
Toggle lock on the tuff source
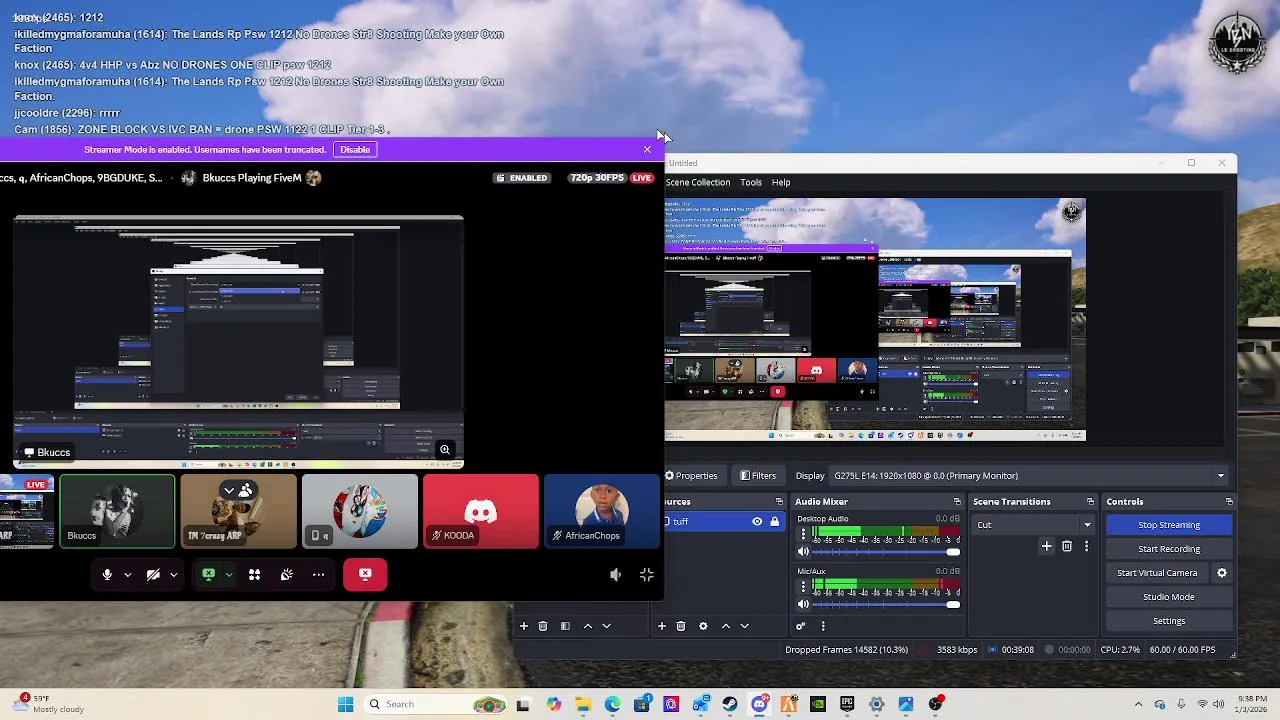(774, 521)
